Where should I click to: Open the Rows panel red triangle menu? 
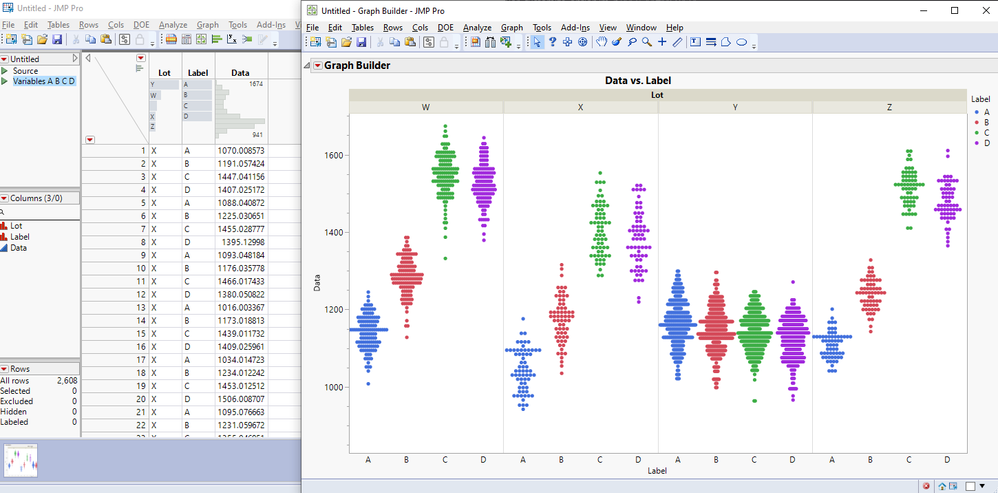pyautogui.click(x=4, y=369)
